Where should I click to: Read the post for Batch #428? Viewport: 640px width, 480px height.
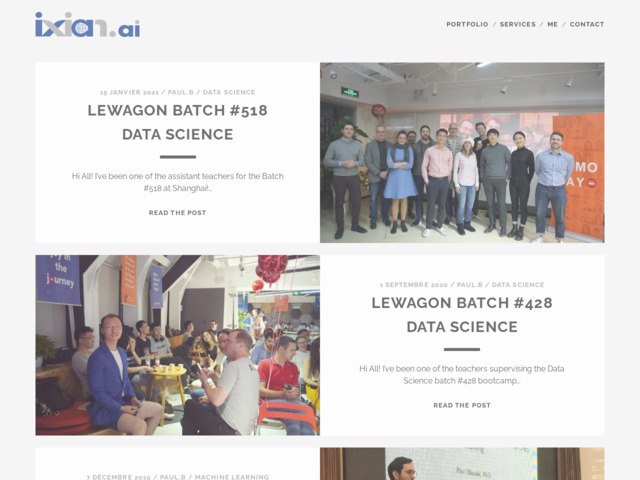pyautogui.click(x=462, y=405)
